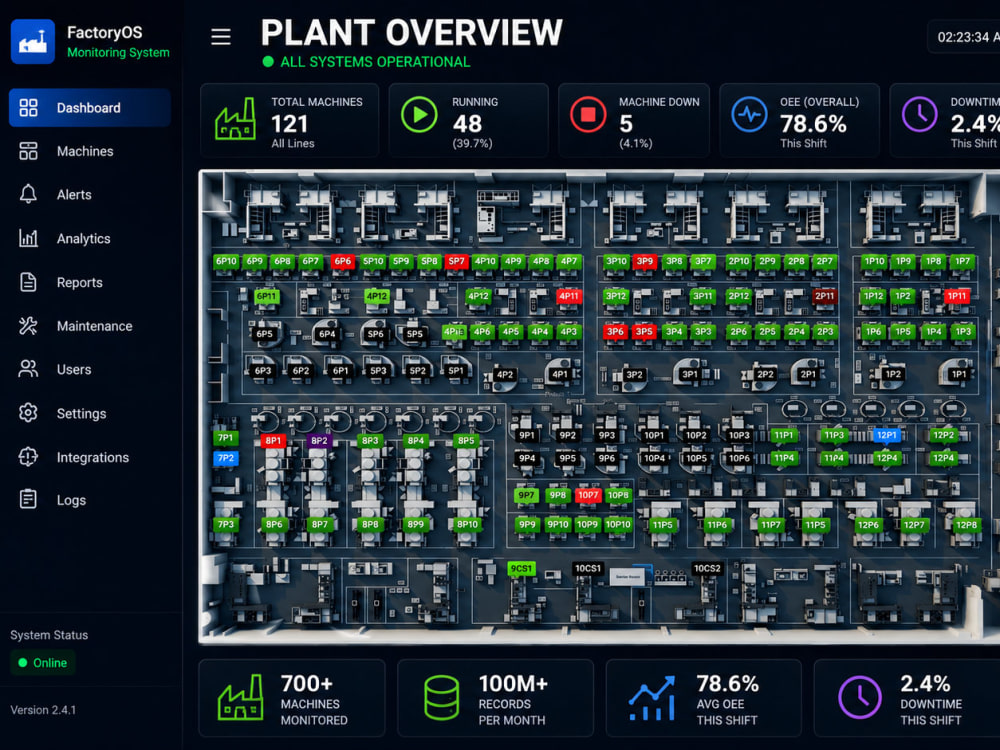
Task: Open Maintenance from the sidebar
Action: [90, 326]
